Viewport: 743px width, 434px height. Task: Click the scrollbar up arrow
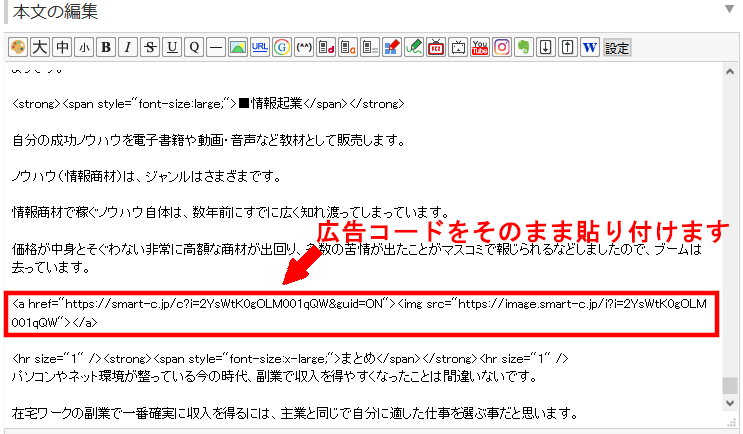[x=730, y=72]
